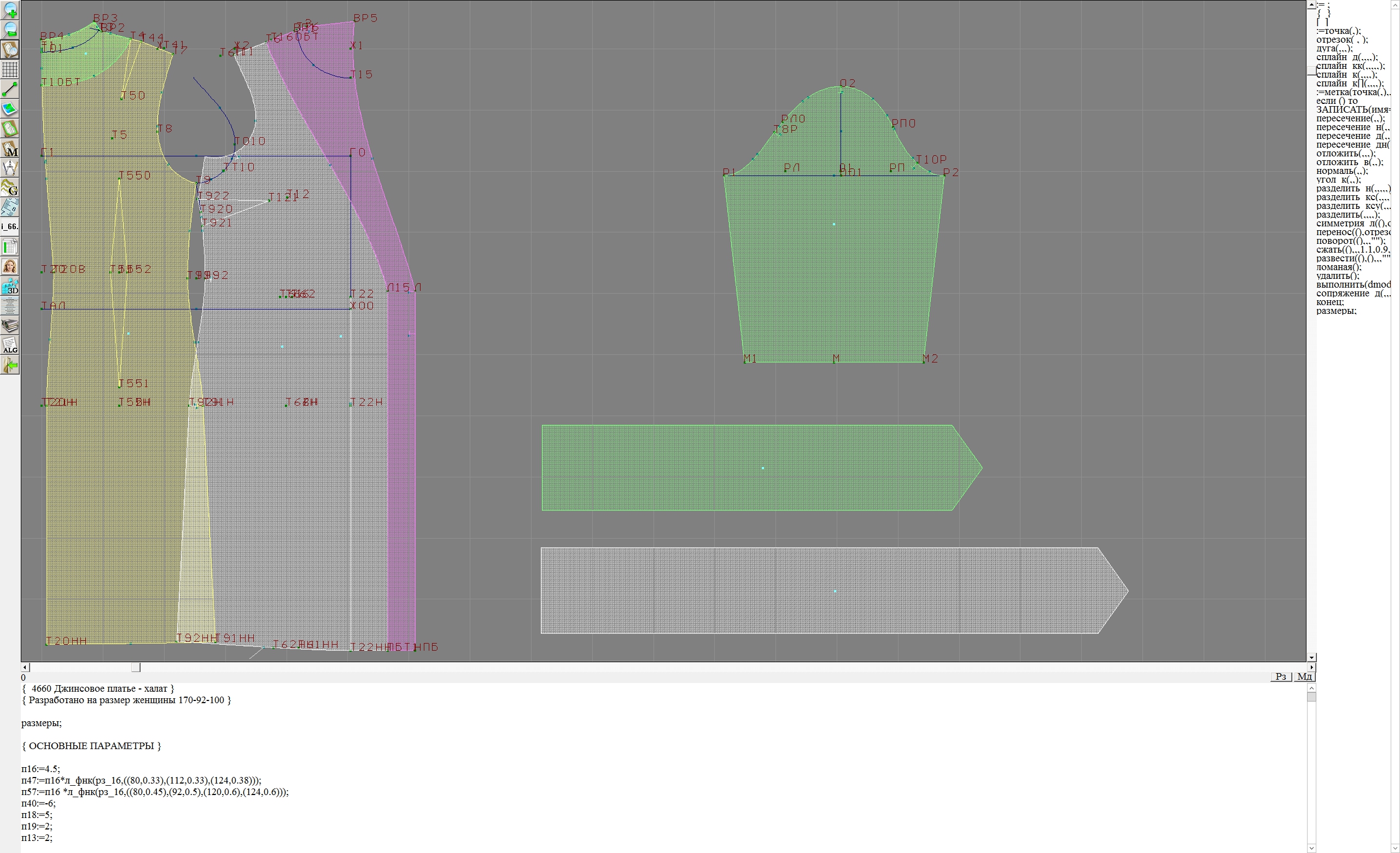Click the pattern with letter M icon
The image size is (1400, 853).
(10, 148)
